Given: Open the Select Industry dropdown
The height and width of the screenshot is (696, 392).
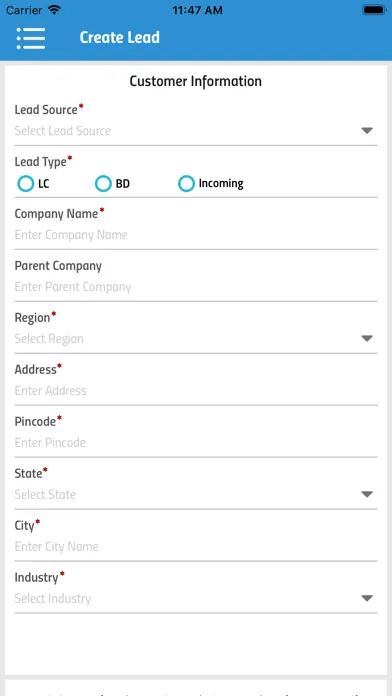Looking at the screenshot, I should 196,598.
